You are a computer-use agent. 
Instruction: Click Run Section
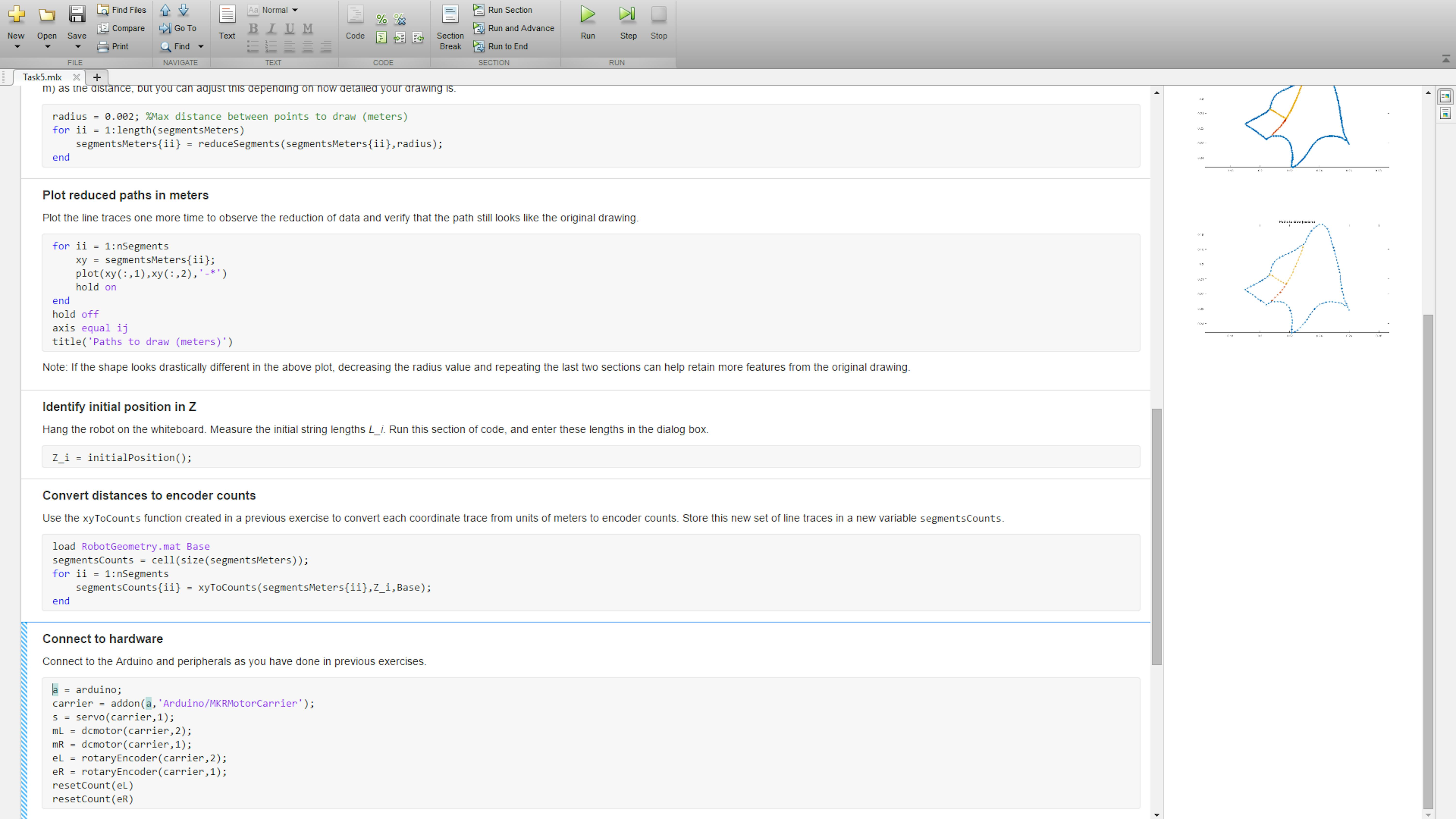[503, 10]
